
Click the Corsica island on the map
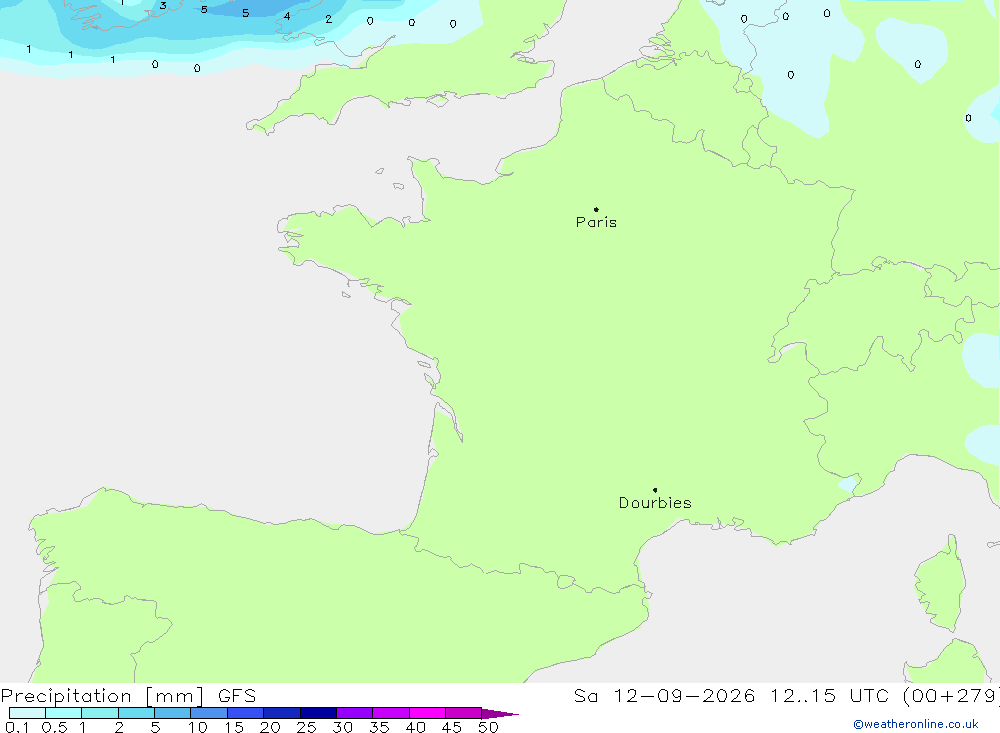941,584
